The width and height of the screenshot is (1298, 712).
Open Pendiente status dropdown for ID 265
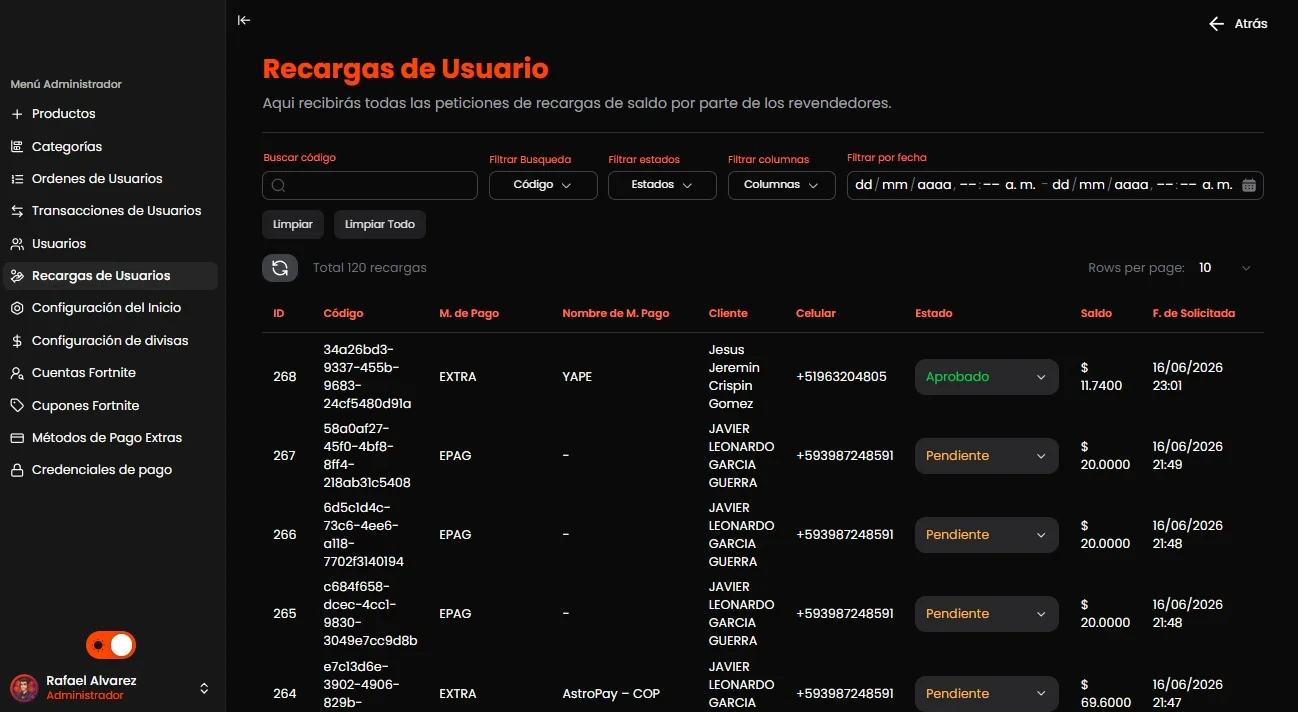tap(986, 614)
